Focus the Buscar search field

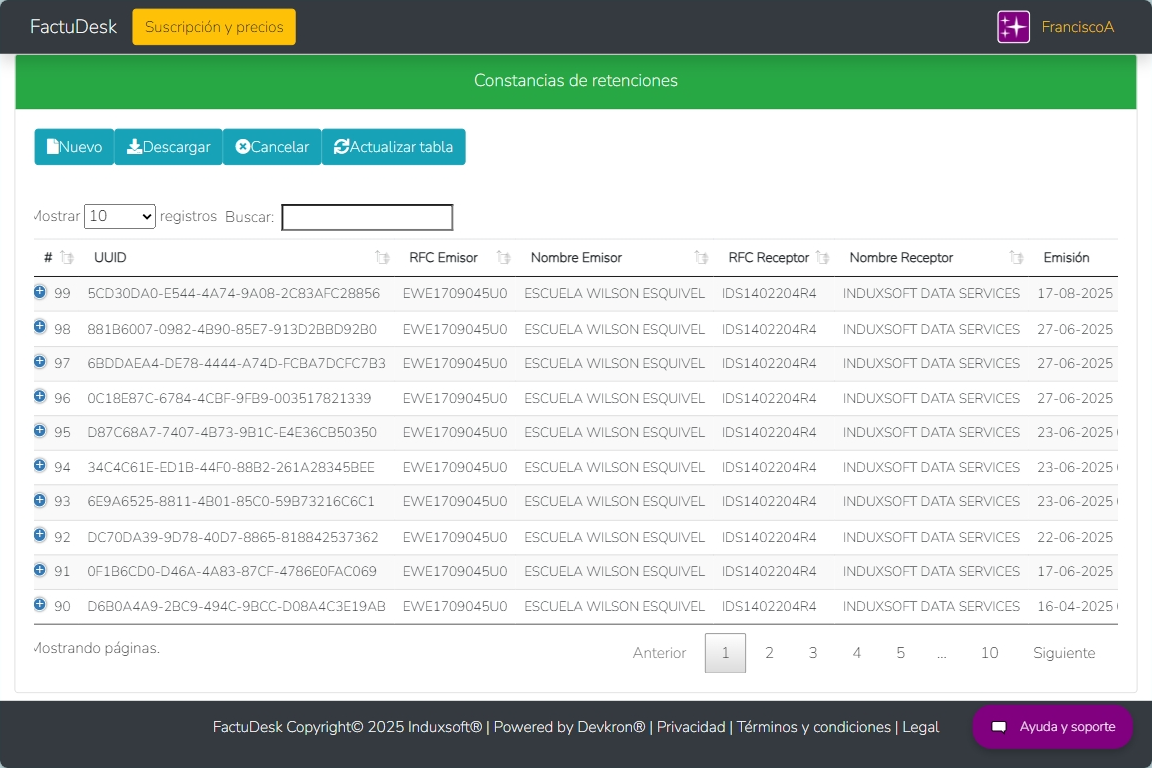click(367, 217)
